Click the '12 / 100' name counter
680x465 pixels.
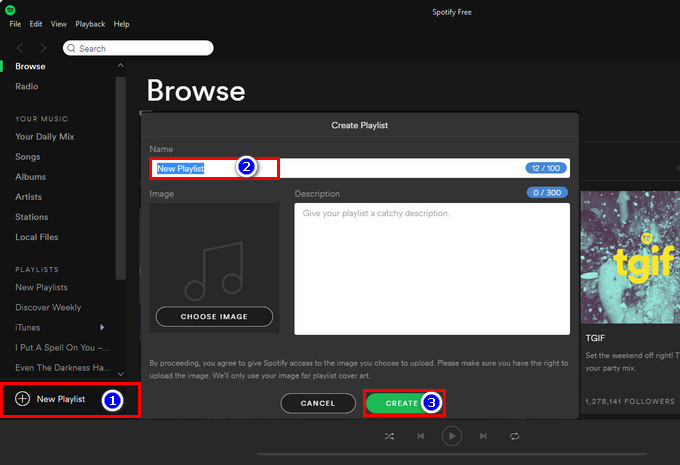546,168
